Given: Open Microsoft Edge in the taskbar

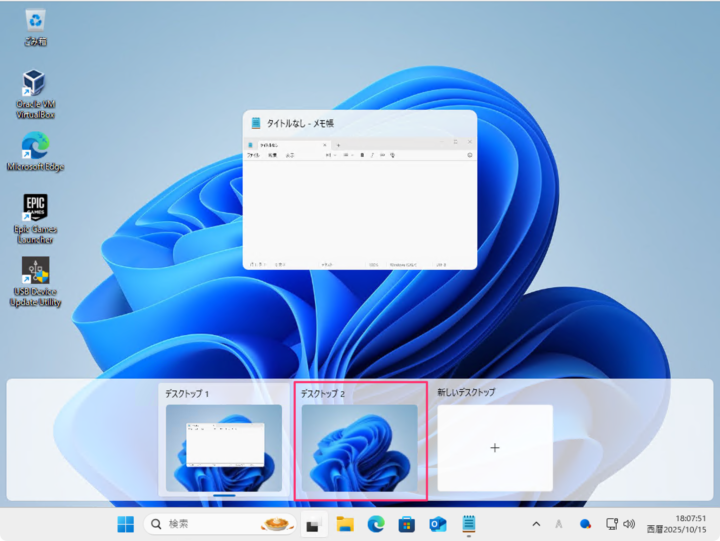Looking at the screenshot, I should (x=376, y=524).
